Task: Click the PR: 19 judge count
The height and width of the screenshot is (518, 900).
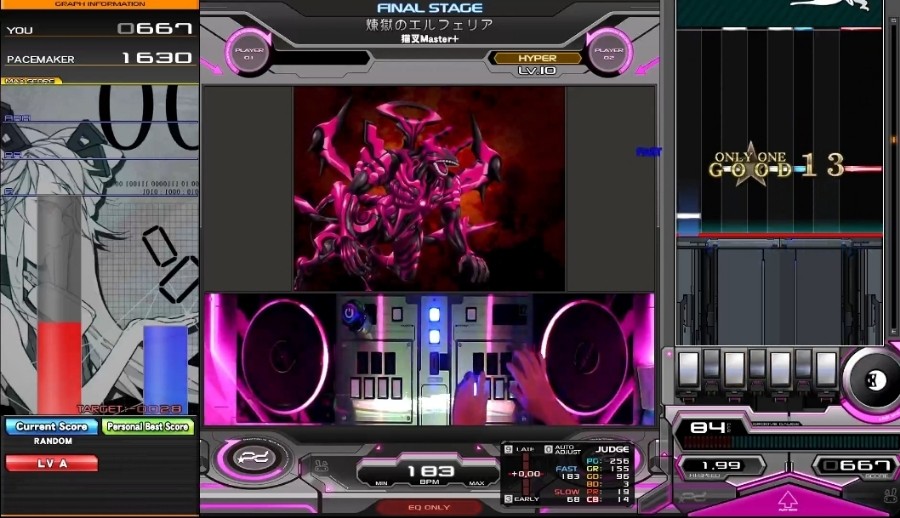Action: click(x=608, y=492)
